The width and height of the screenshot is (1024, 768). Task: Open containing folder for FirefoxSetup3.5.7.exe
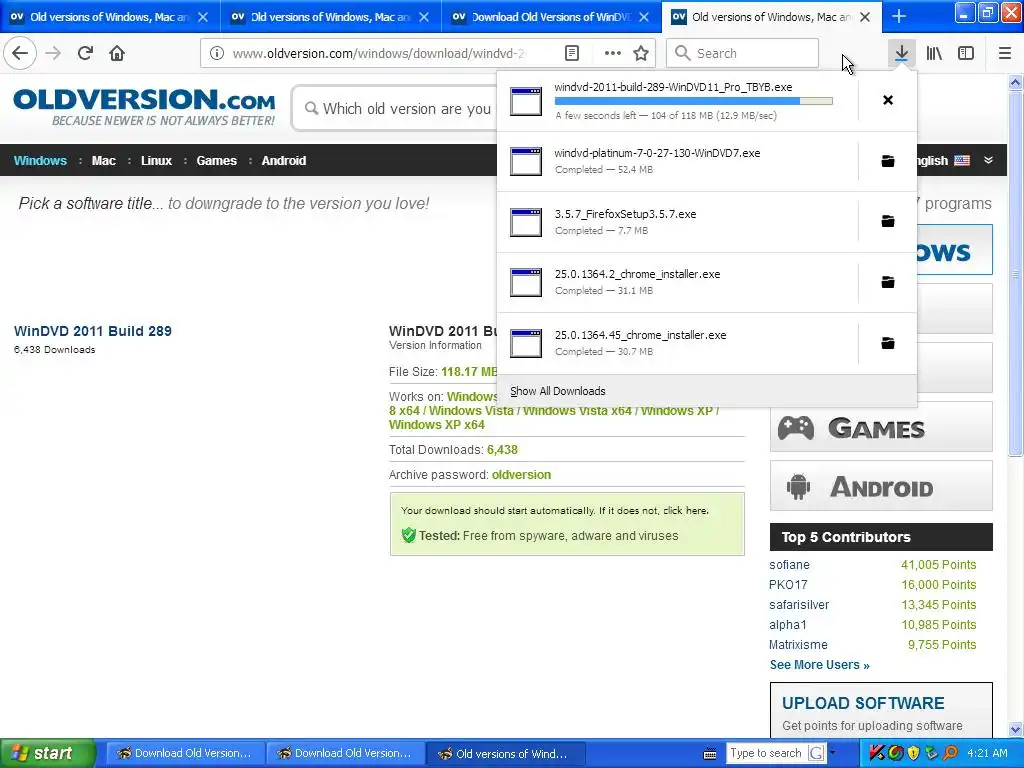[888, 221]
